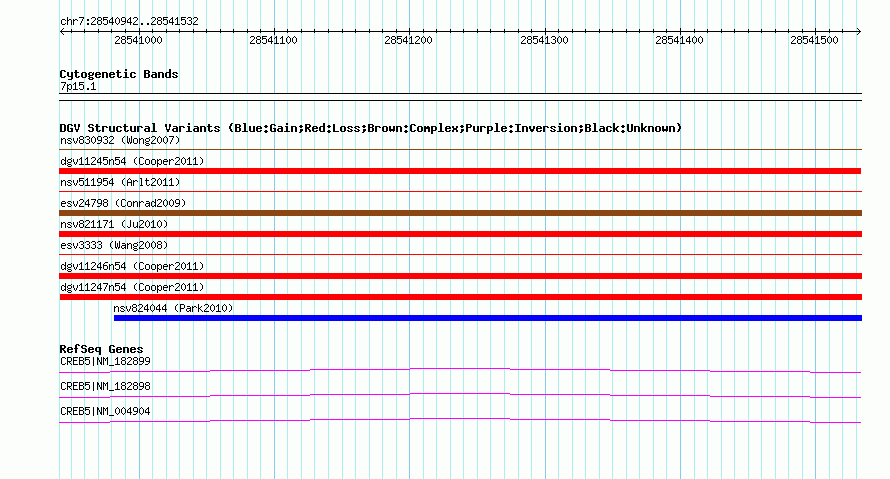Click the red dgv11245n54 loss bar

(460, 171)
